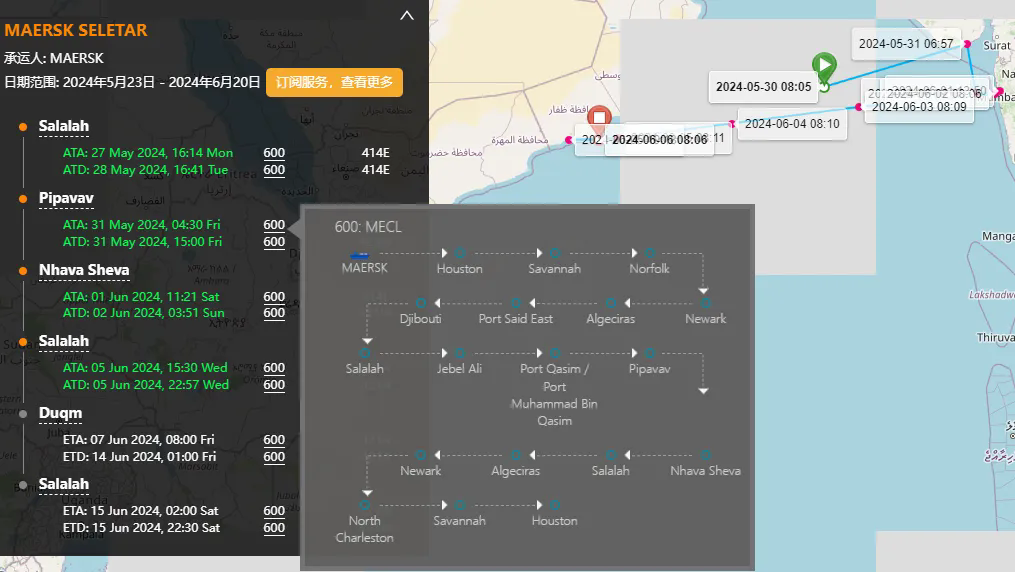Image resolution: width=1015 pixels, height=572 pixels.
Task: Click voyage 414E beside ATD 28 May
Action: tap(375, 170)
